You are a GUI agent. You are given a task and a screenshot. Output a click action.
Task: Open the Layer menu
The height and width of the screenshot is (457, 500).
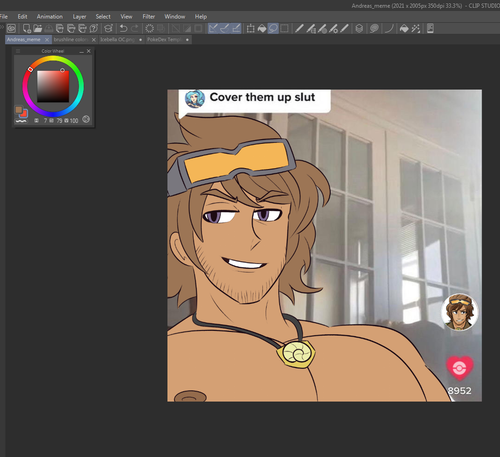(x=79, y=17)
